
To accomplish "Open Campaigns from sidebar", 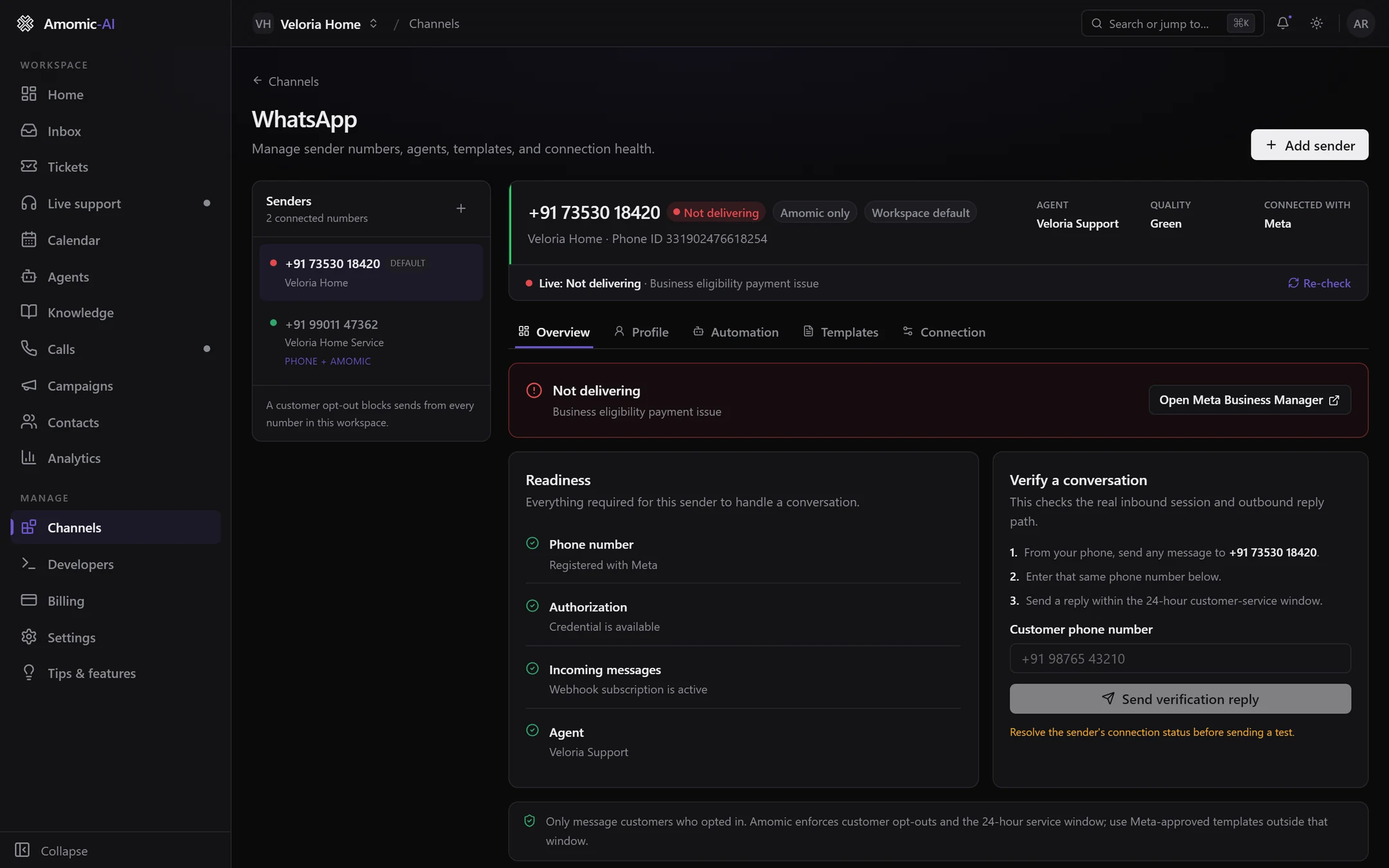I will 116,386.
